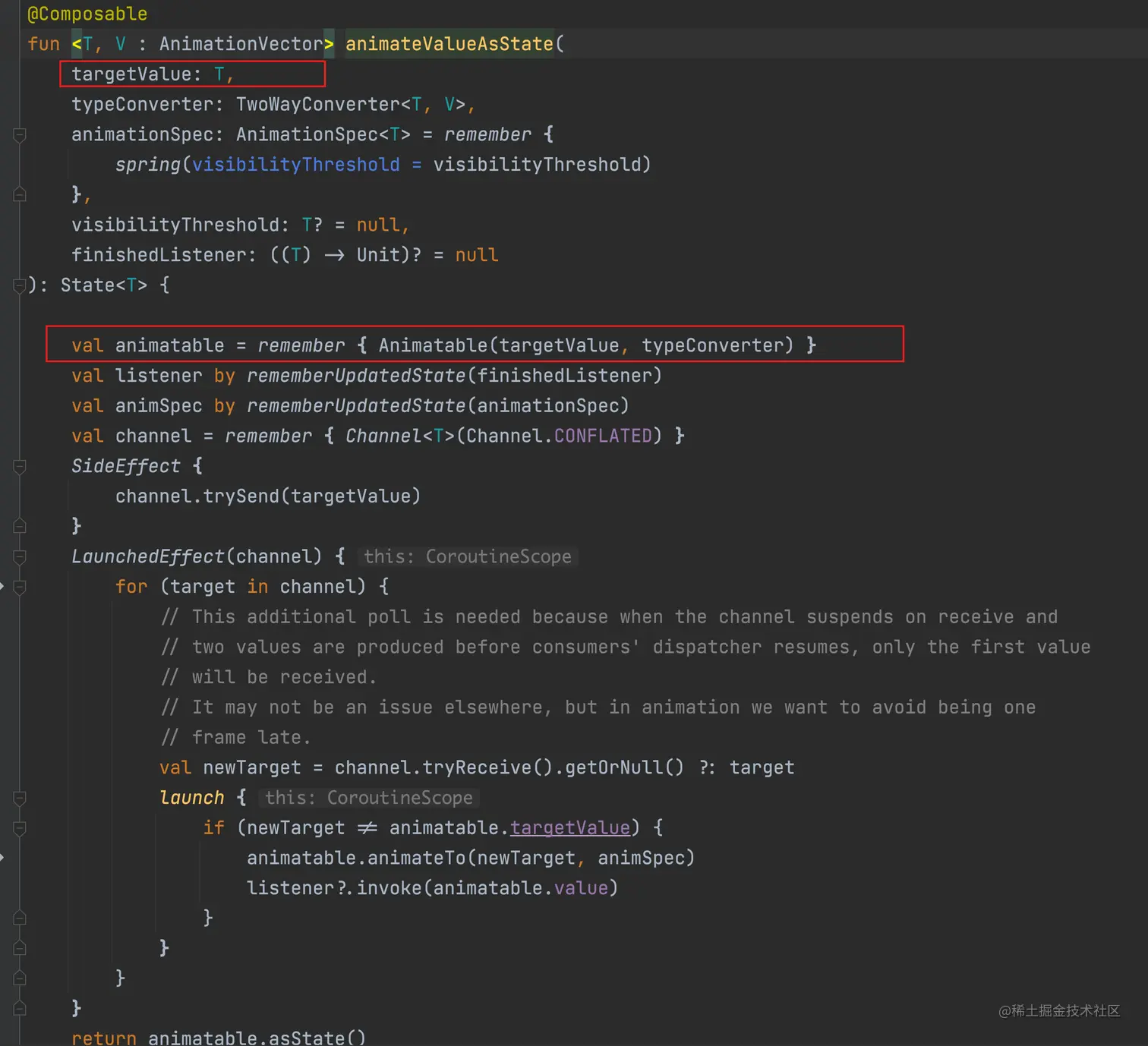Click comment line starting 'This additional poll is needed'
The height and width of the screenshot is (1046, 1148).
(x=609, y=616)
